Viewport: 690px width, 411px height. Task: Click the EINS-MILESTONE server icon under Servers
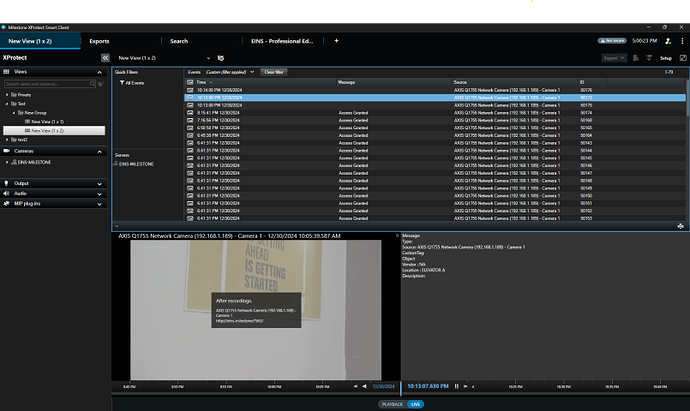click(116, 163)
